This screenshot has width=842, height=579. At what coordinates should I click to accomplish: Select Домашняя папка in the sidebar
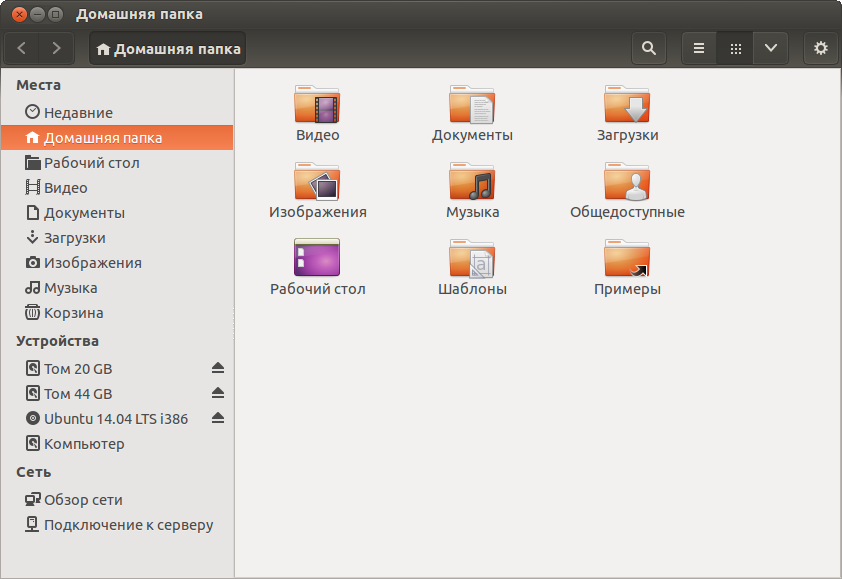click(x=117, y=137)
